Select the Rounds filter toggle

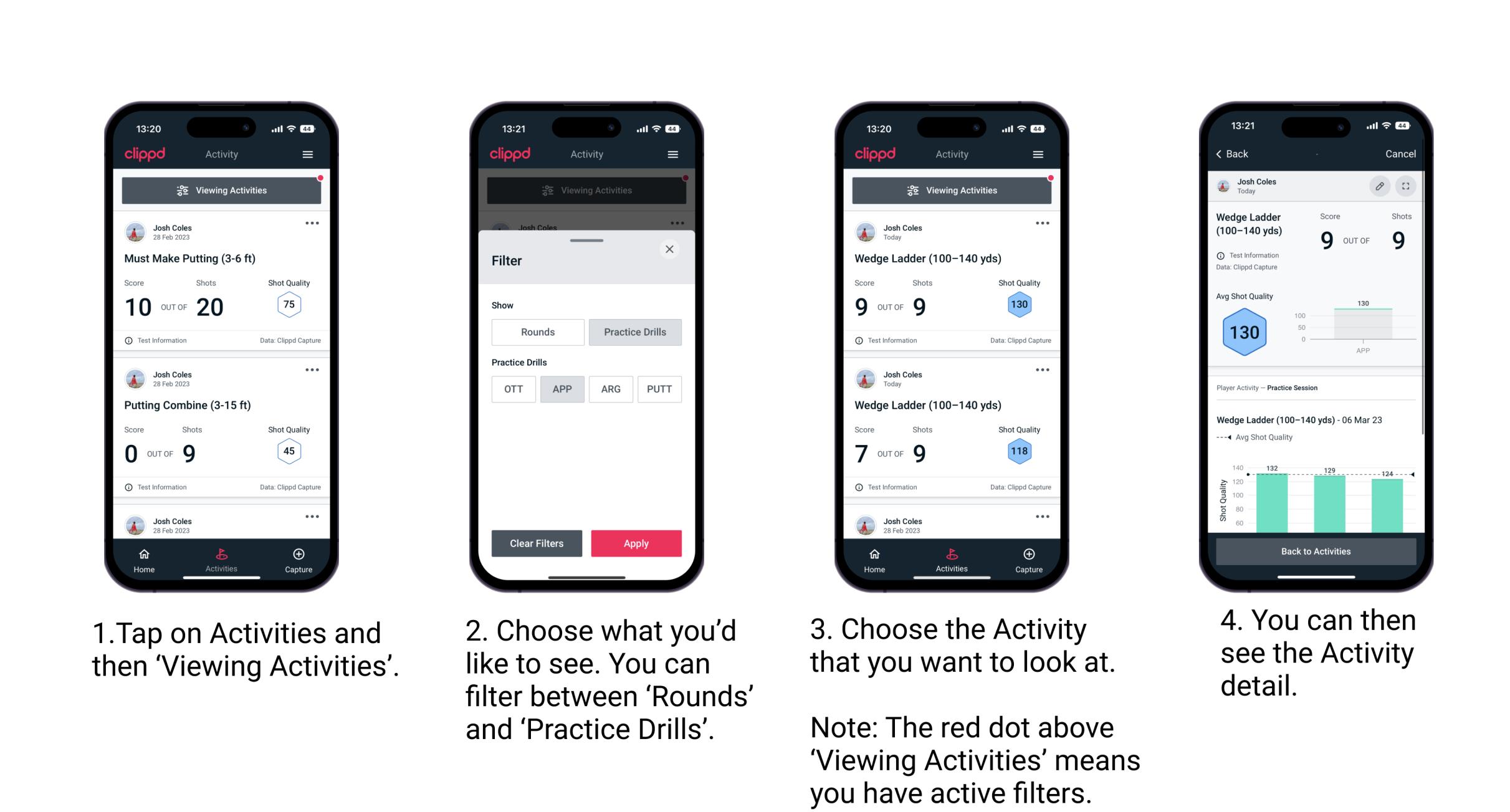click(537, 332)
